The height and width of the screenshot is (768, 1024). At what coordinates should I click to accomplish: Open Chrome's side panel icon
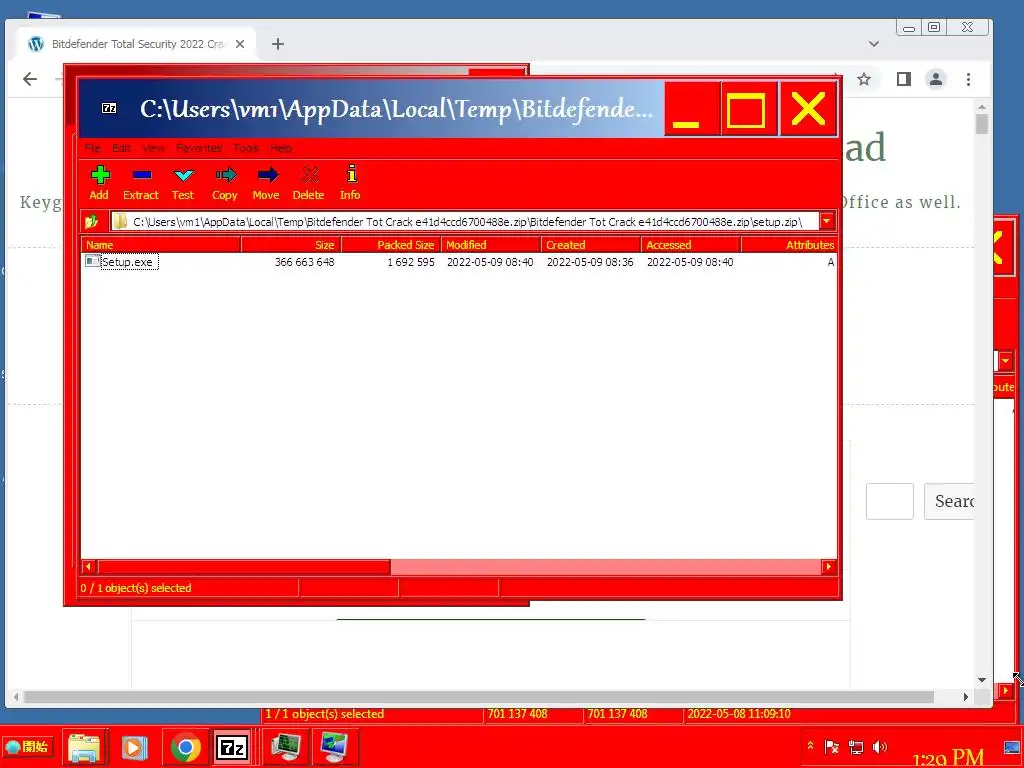(904, 79)
